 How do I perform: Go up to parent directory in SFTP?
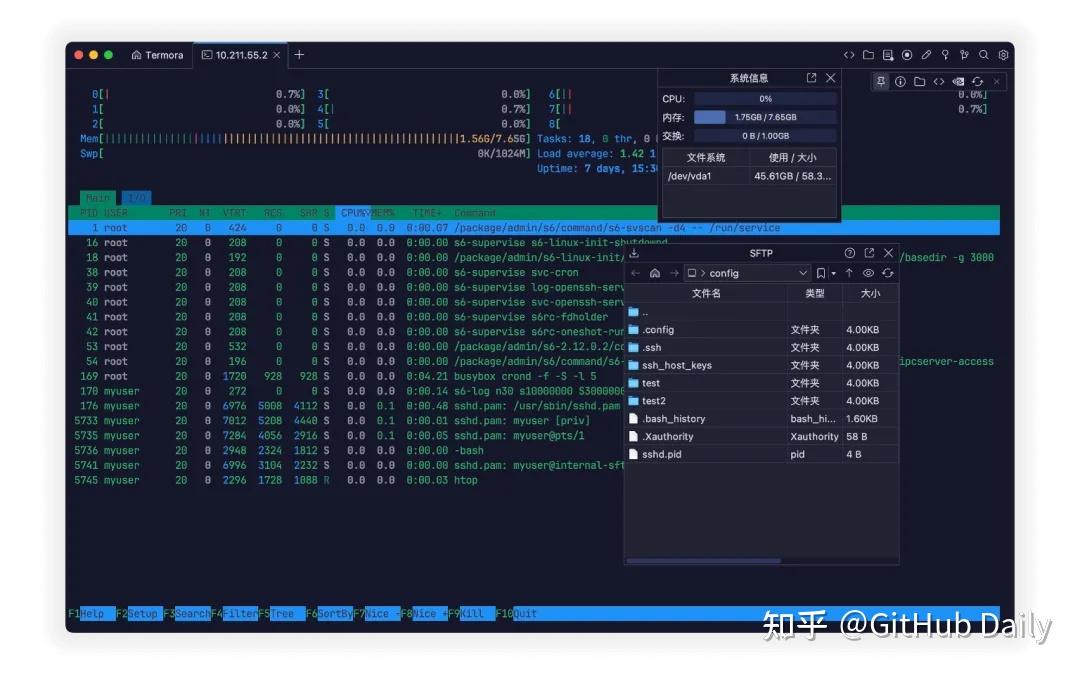(849, 273)
